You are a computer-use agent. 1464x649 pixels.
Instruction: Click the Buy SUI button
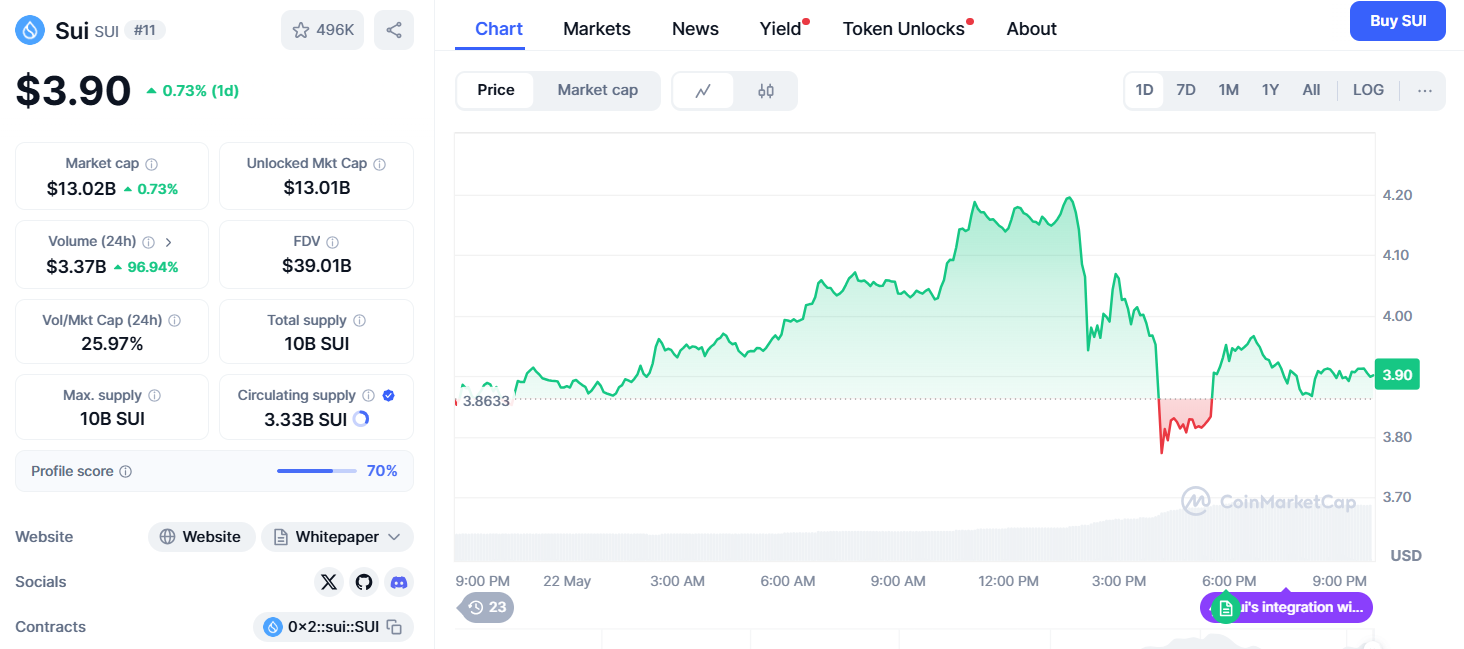tap(1398, 21)
